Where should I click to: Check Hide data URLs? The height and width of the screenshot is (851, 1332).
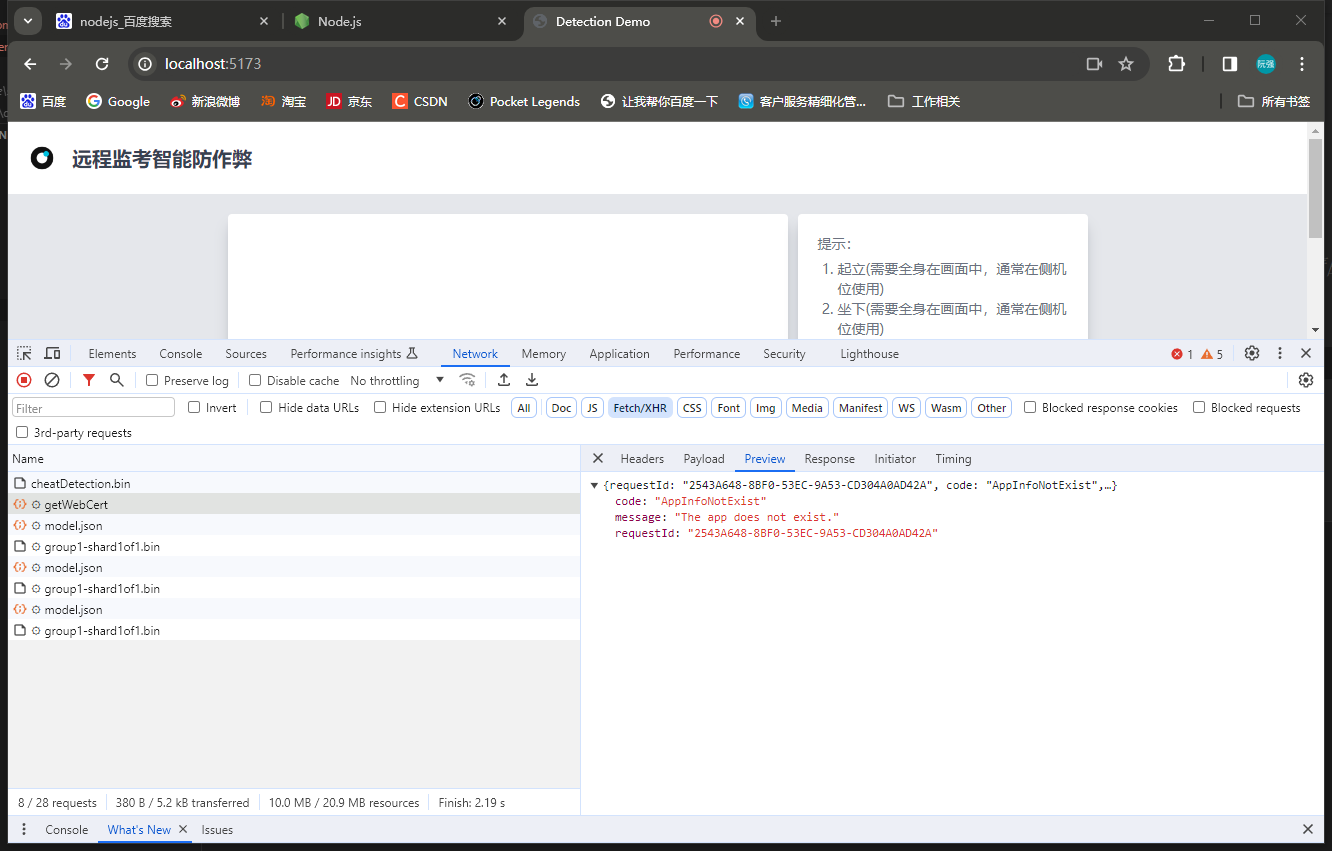point(266,407)
